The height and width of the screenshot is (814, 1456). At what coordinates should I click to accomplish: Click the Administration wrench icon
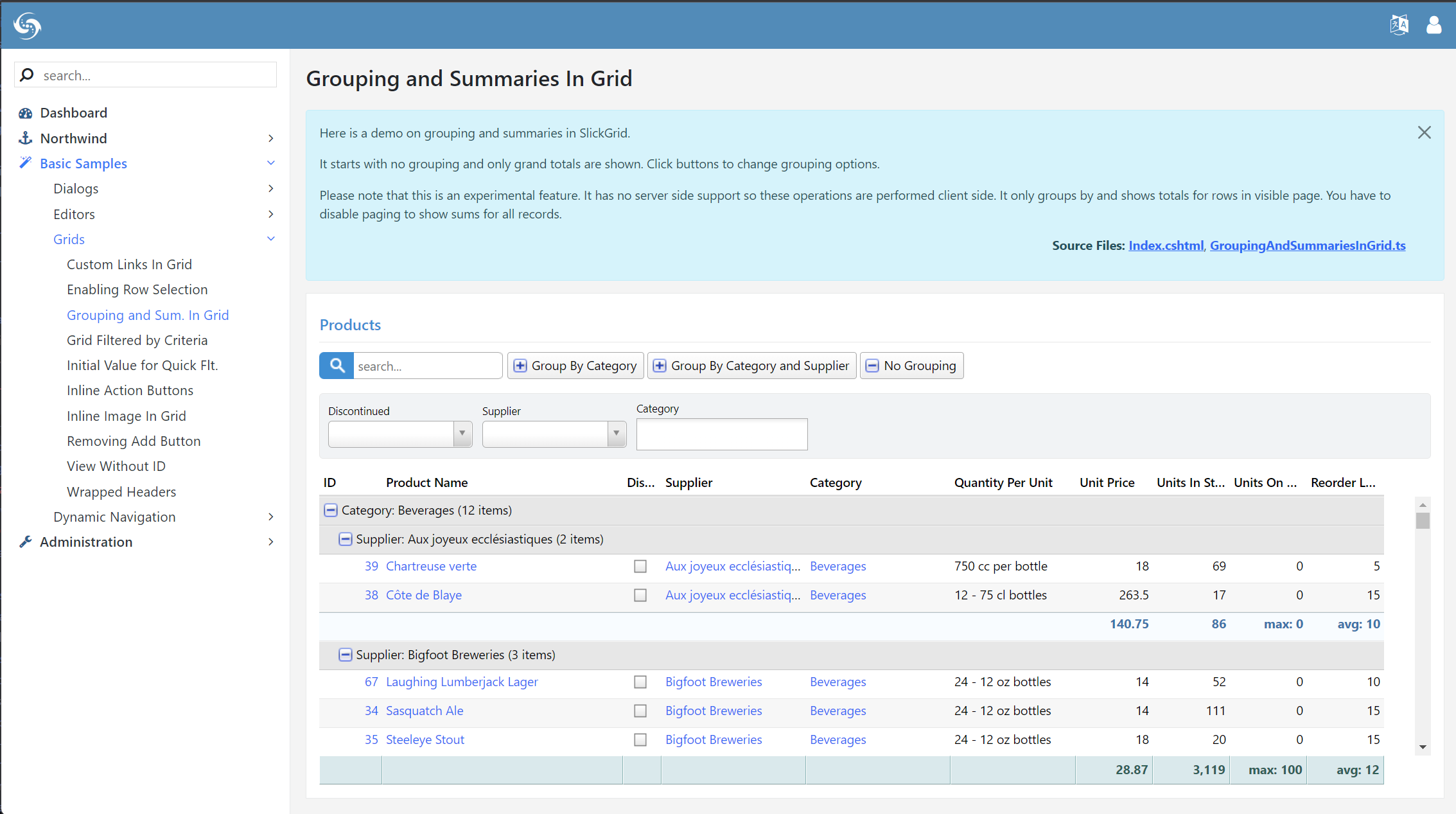point(26,542)
